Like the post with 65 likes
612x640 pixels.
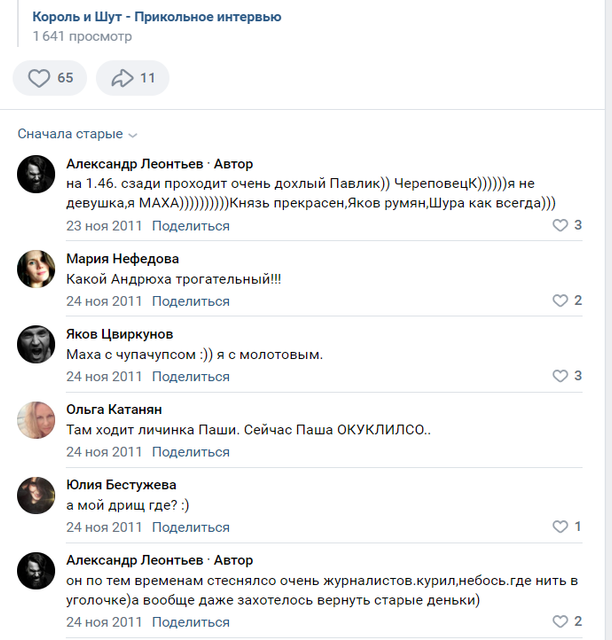click(50, 78)
